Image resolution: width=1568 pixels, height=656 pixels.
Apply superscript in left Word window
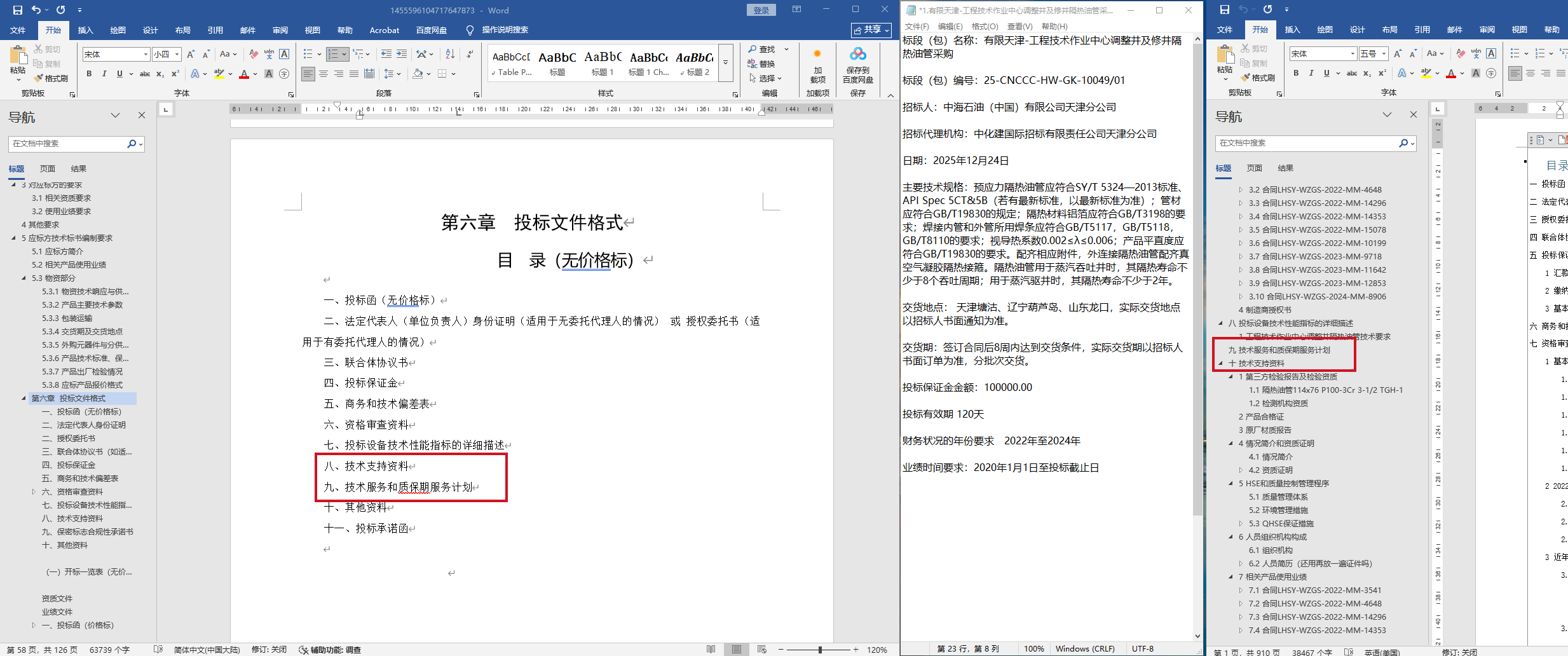coord(175,74)
